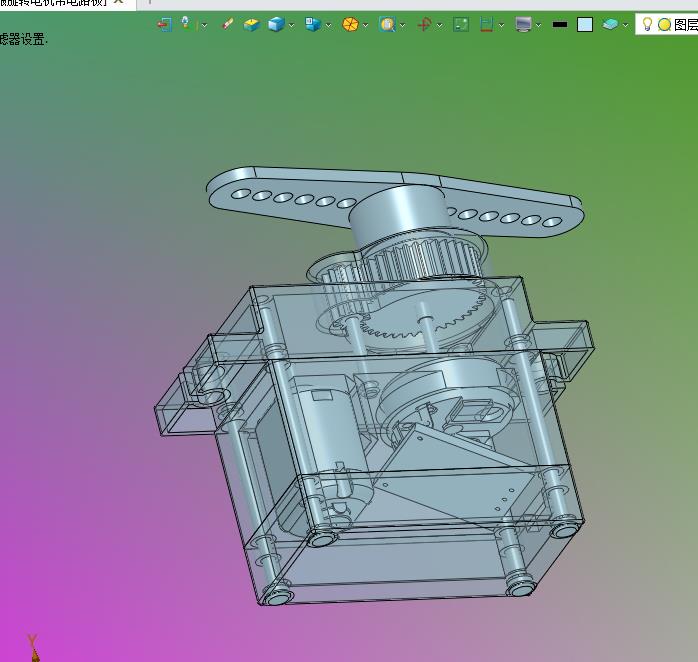Viewport: 698px width, 662px height.
Task: Click the magnifier zoom icon
Action: pos(387,24)
